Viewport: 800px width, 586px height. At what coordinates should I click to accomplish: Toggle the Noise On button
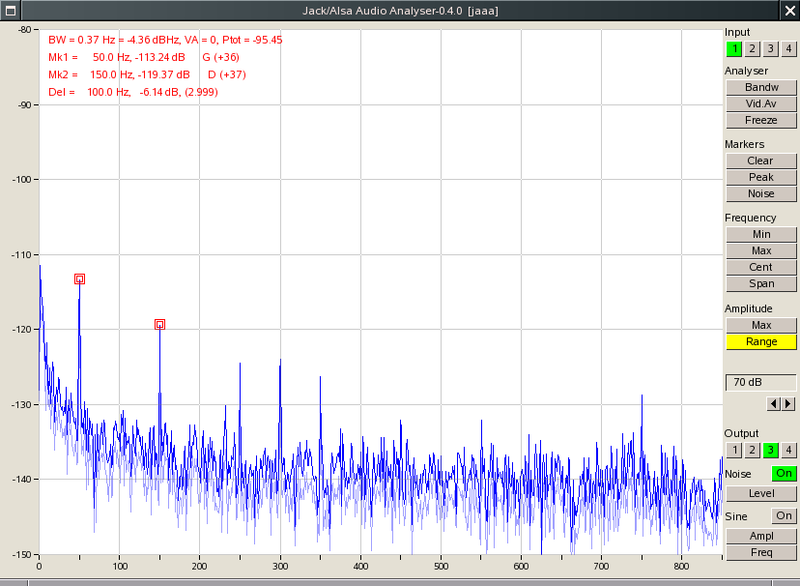coord(784,473)
